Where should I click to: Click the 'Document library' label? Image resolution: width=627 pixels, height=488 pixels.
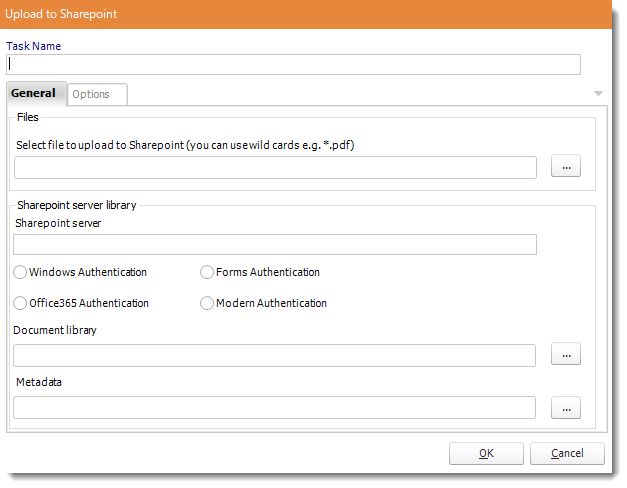tap(55, 330)
